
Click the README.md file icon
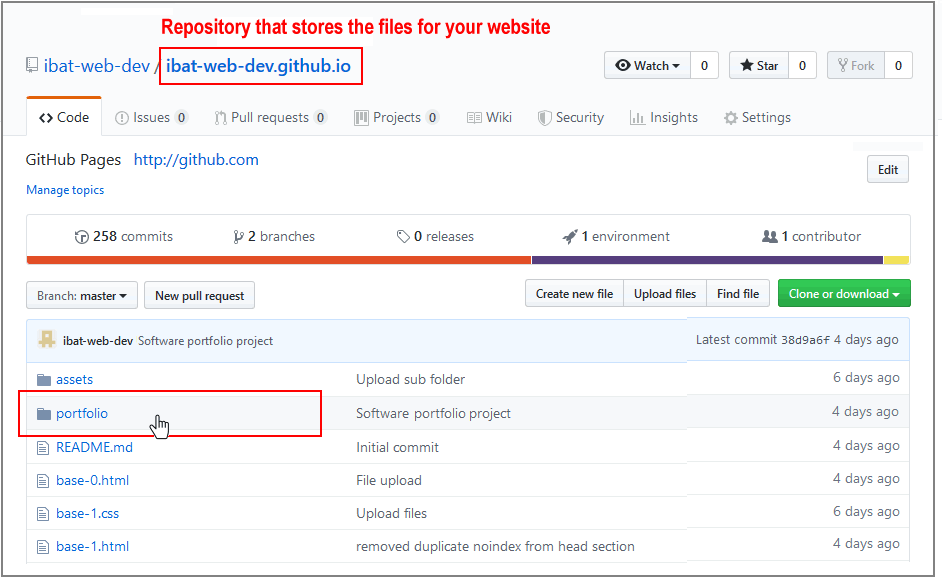point(43,448)
